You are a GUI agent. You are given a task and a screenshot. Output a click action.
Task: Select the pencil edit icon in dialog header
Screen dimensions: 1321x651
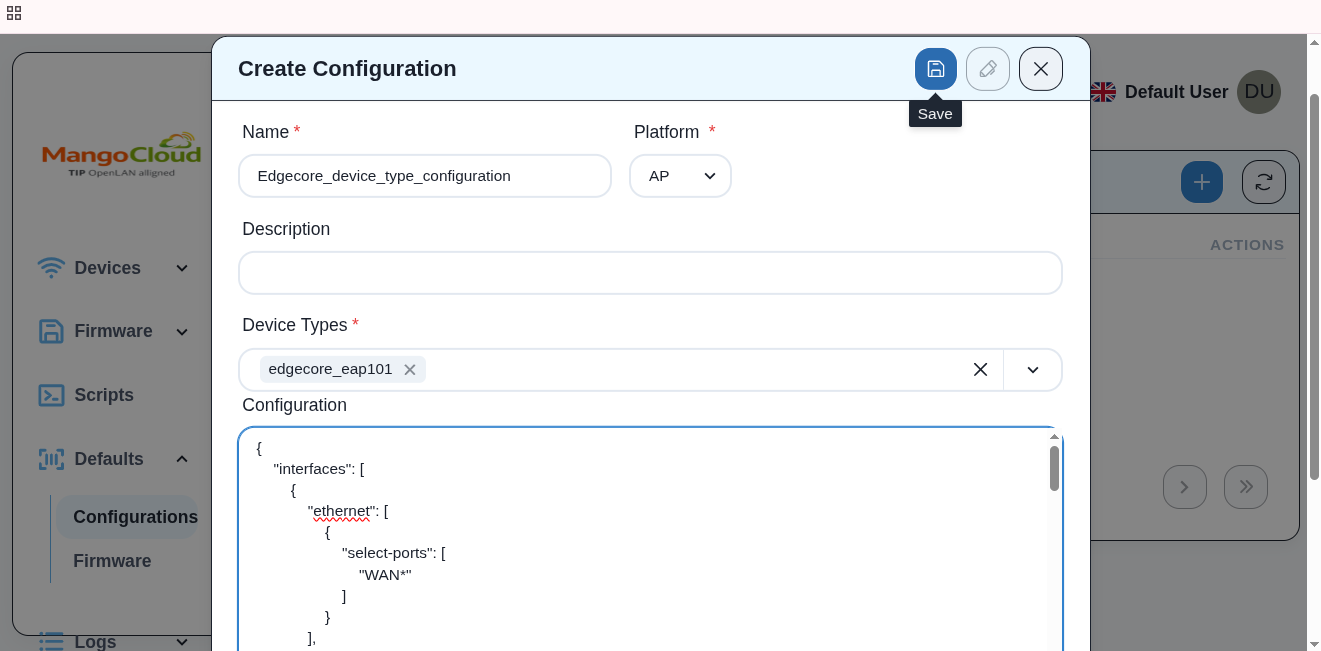[988, 68]
